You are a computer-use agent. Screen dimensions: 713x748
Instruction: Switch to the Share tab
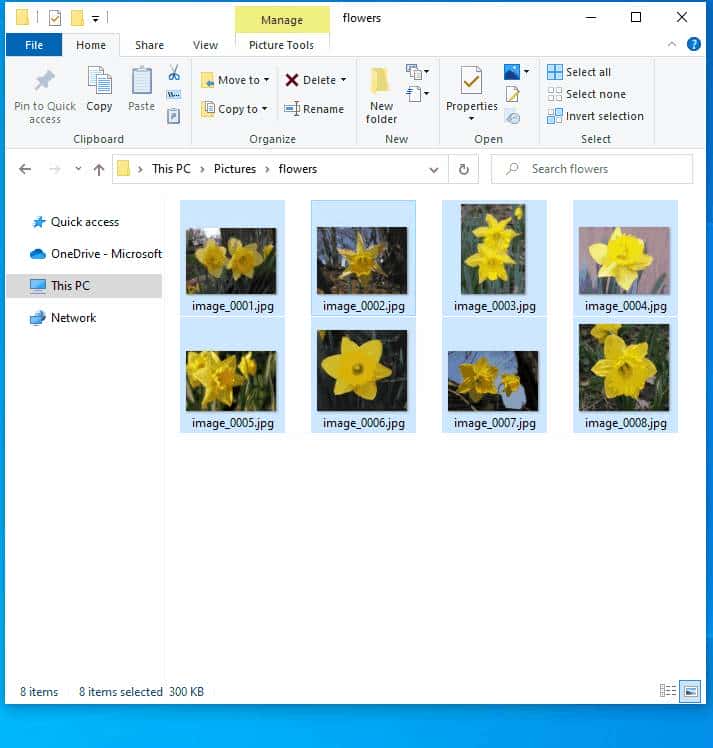click(149, 45)
